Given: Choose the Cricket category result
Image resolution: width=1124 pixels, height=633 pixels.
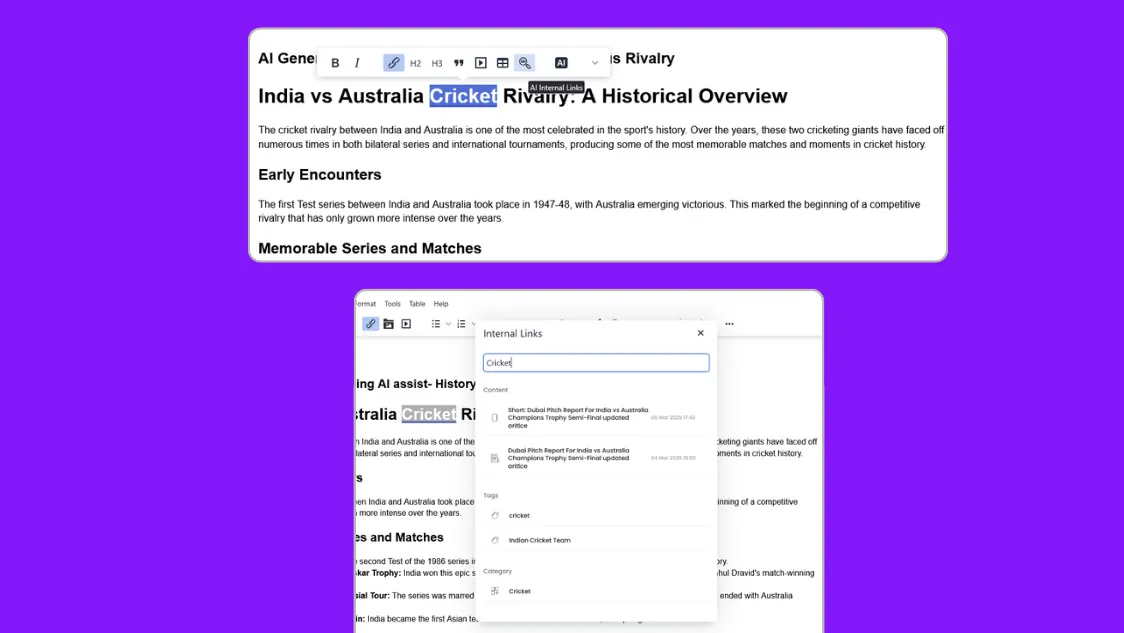Looking at the screenshot, I should point(596,591).
